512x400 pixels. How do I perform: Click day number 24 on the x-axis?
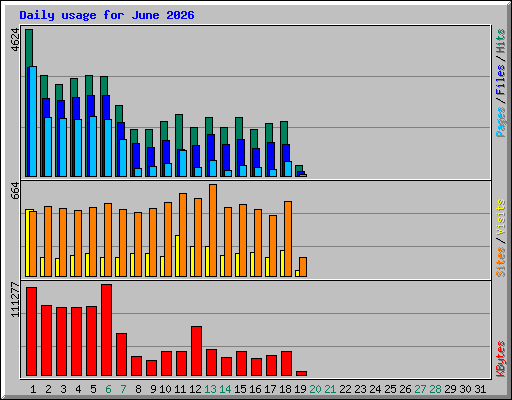pos(375,389)
